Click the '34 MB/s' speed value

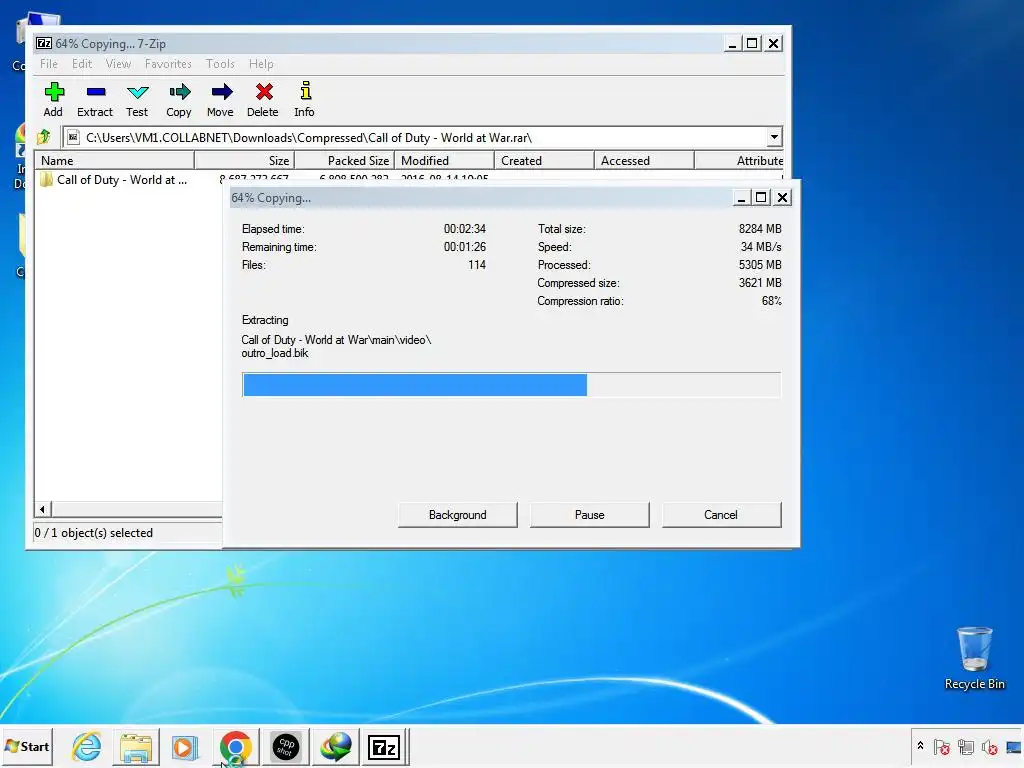point(761,247)
